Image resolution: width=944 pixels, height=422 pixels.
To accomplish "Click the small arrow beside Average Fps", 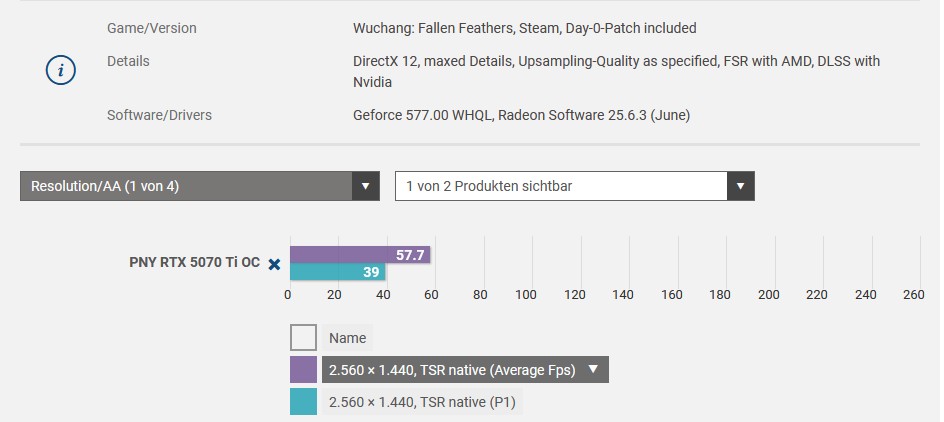I will [x=593, y=369].
